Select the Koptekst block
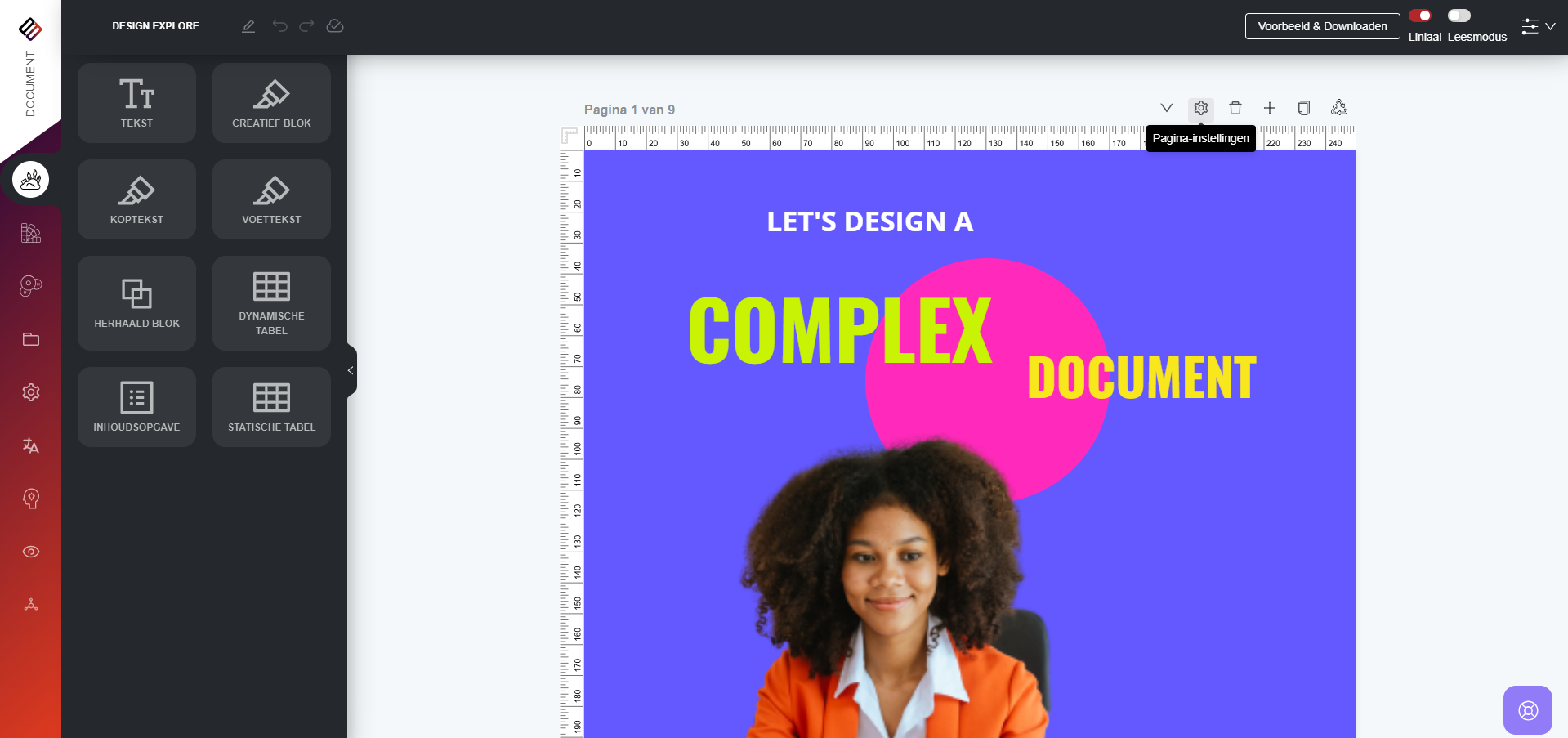Viewport: 1568px width, 738px height. tap(136, 199)
